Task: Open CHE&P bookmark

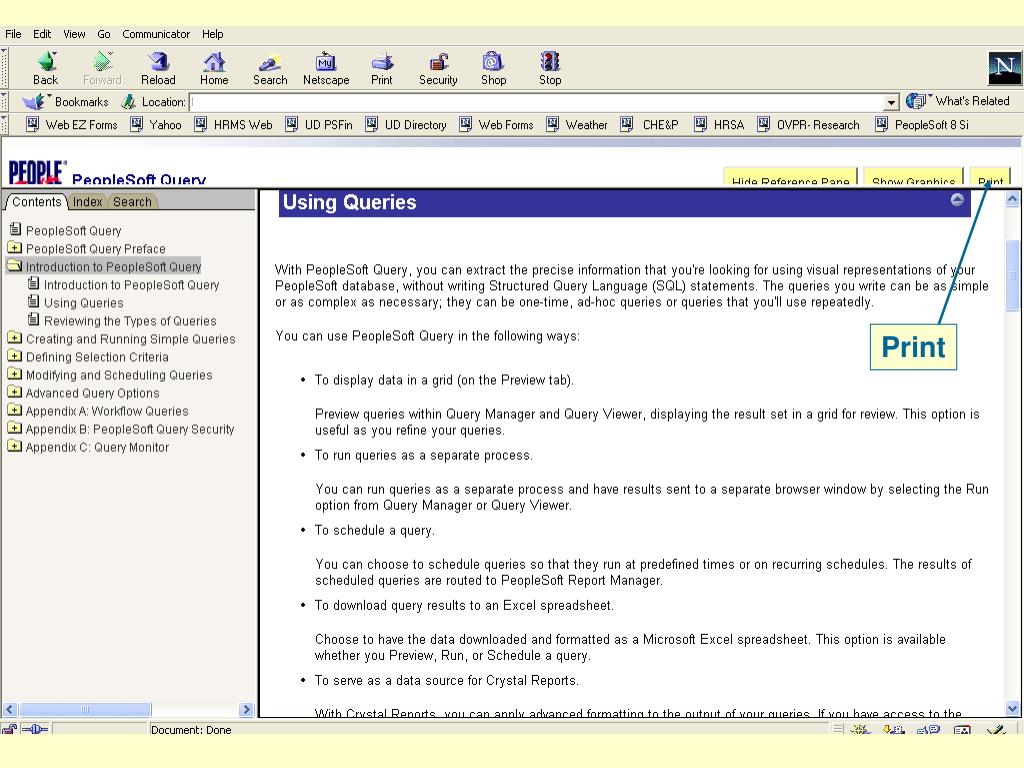Action: 650,125
